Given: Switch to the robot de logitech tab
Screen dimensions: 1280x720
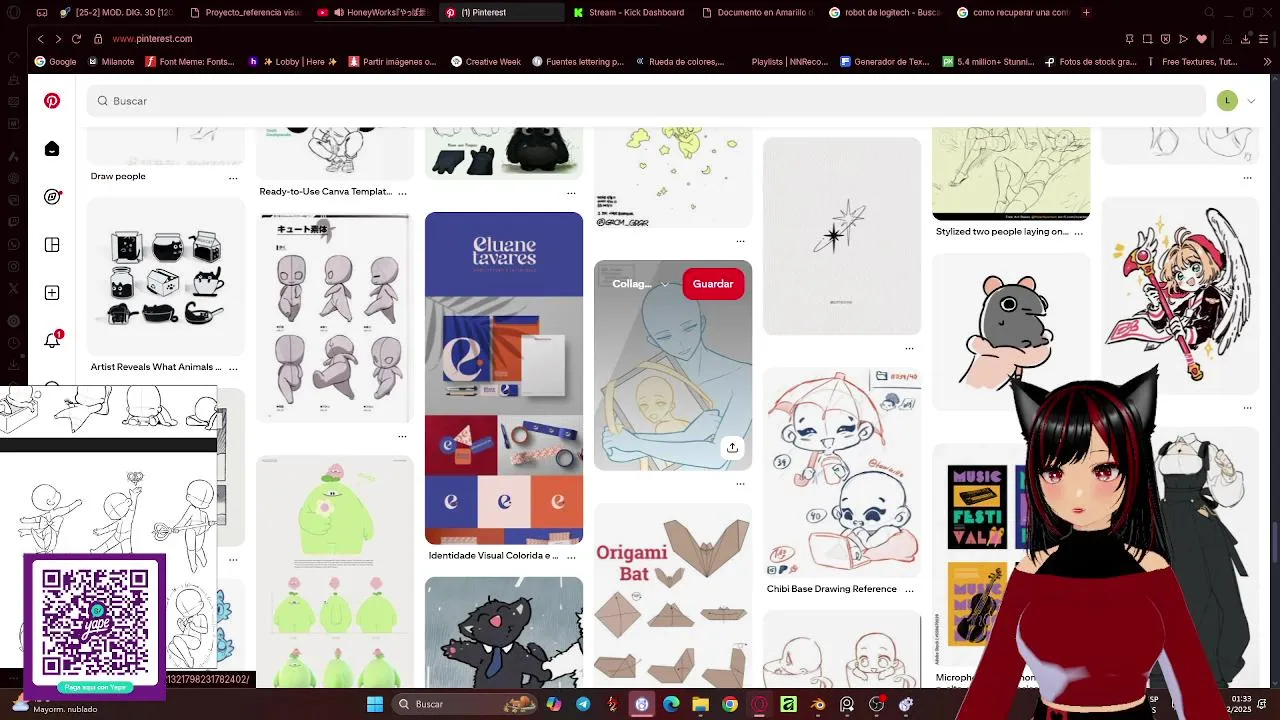Looking at the screenshot, I should pyautogui.click(x=885, y=12).
